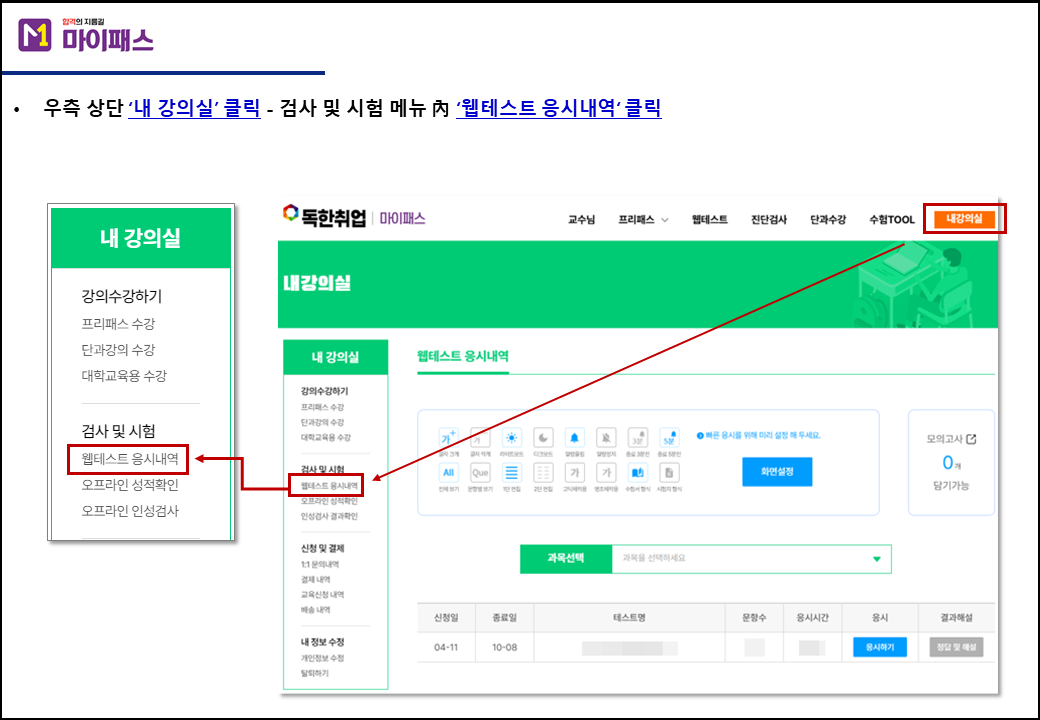
Task: Open the 웹테스트 menu in top navigation
Action: tap(710, 218)
